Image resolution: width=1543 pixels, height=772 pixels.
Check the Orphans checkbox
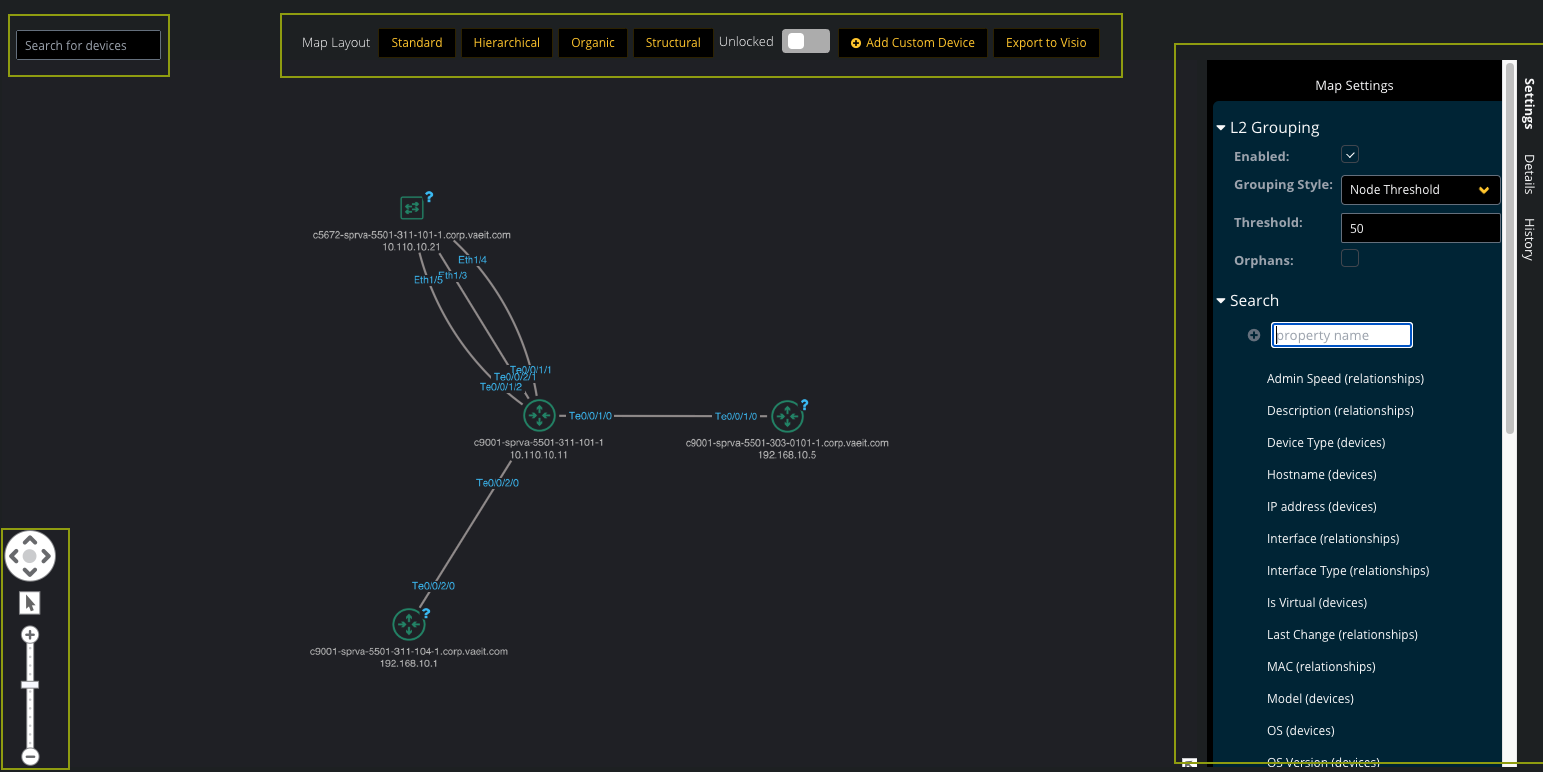pyautogui.click(x=1350, y=258)
